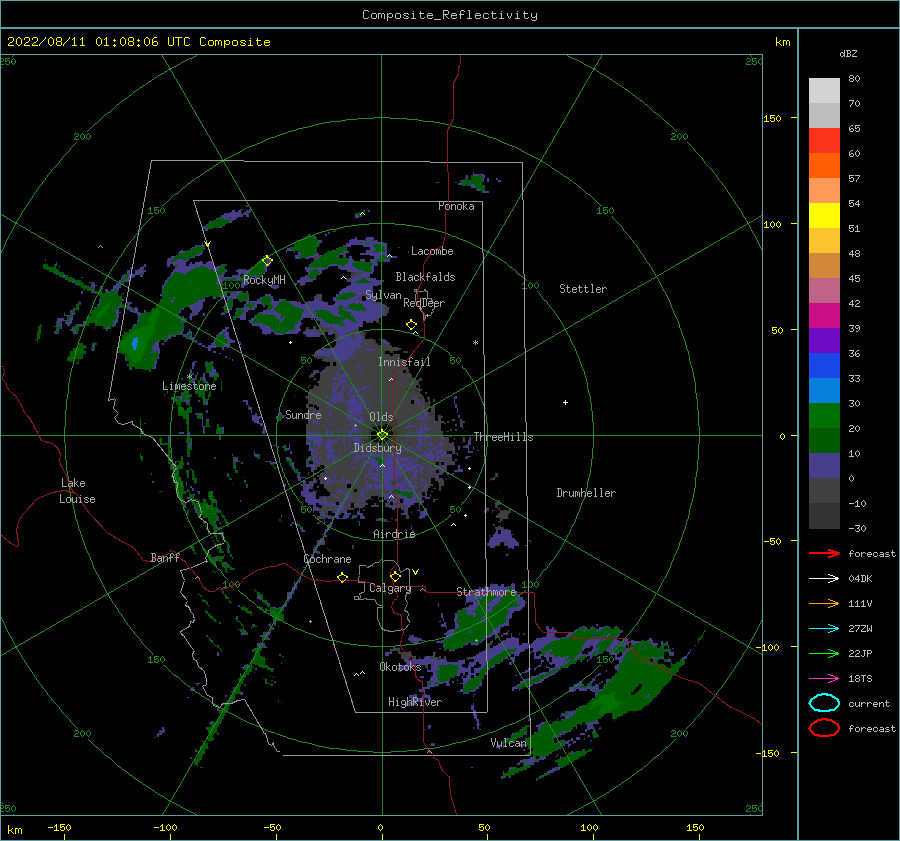Click the Limestone label

[x=189, y=386]
